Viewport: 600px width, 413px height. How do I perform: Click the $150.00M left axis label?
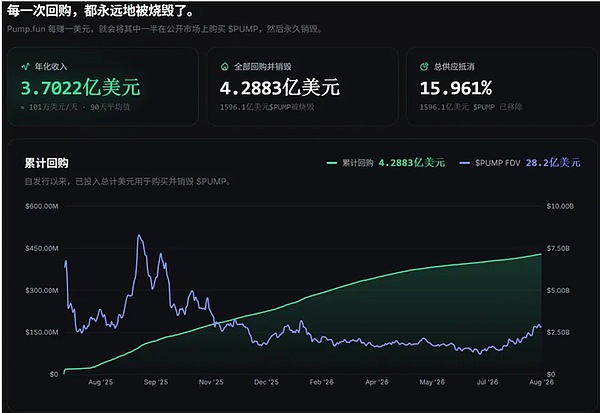(x=42, y=332)
